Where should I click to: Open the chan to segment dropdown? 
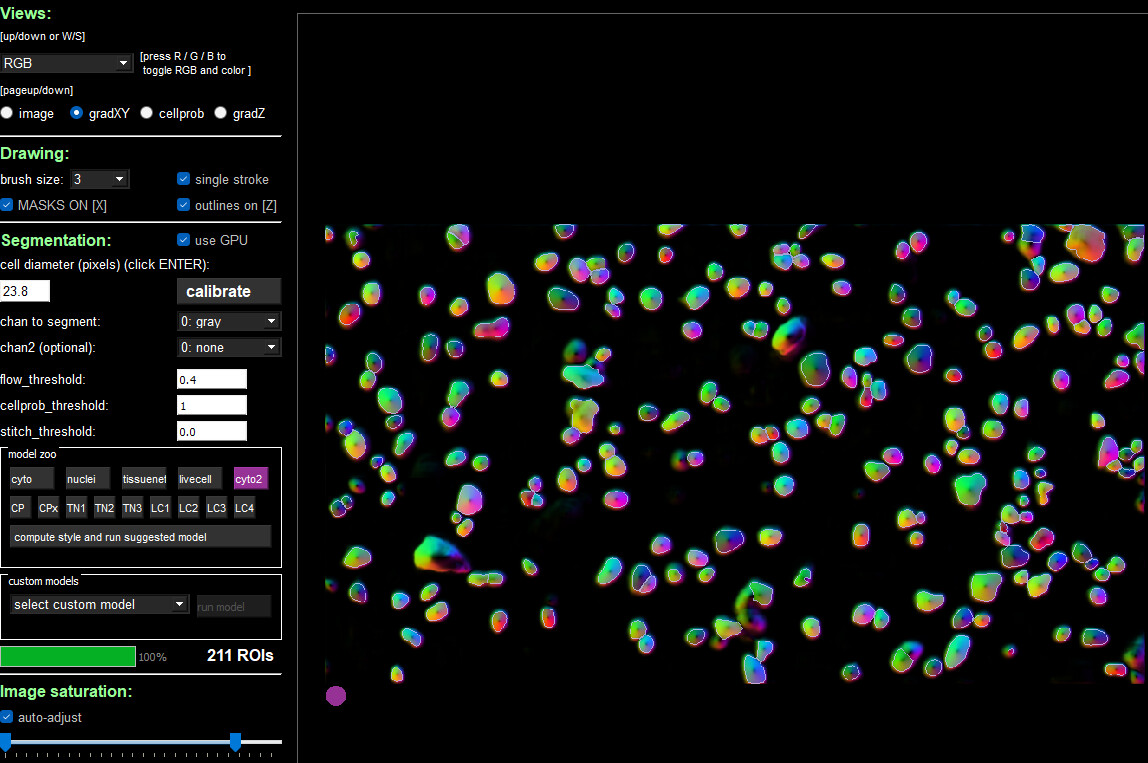pyautogui.click(x=228, y=321)
